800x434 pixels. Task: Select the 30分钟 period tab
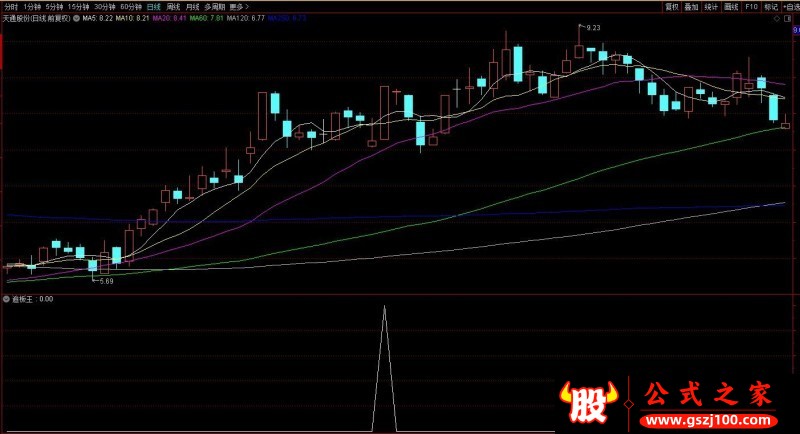(x=105, y=7)
